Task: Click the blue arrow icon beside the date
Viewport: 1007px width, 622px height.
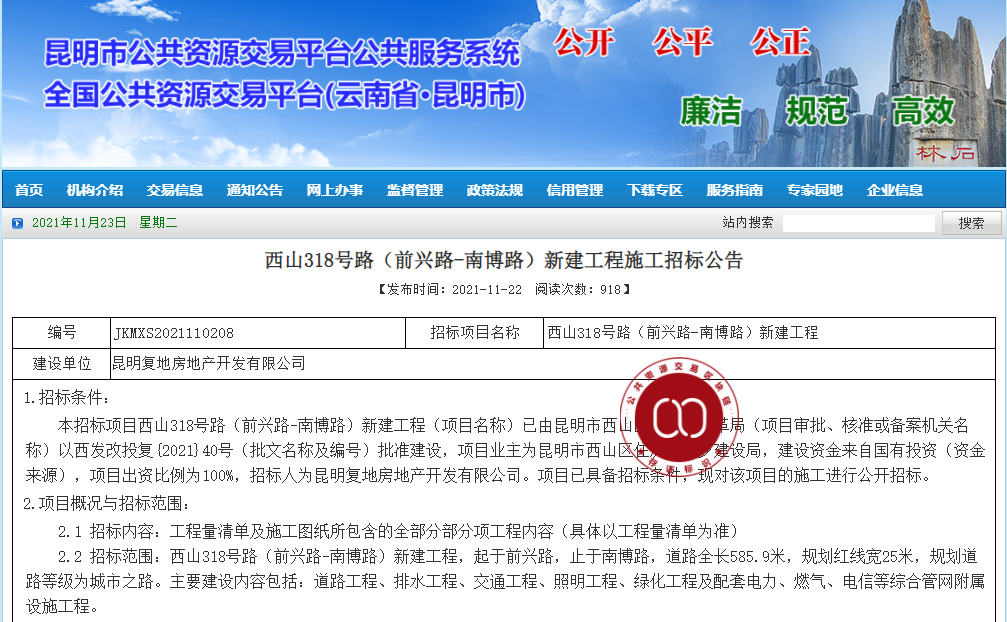Action: pyautogui.click(x=17, y=223)
